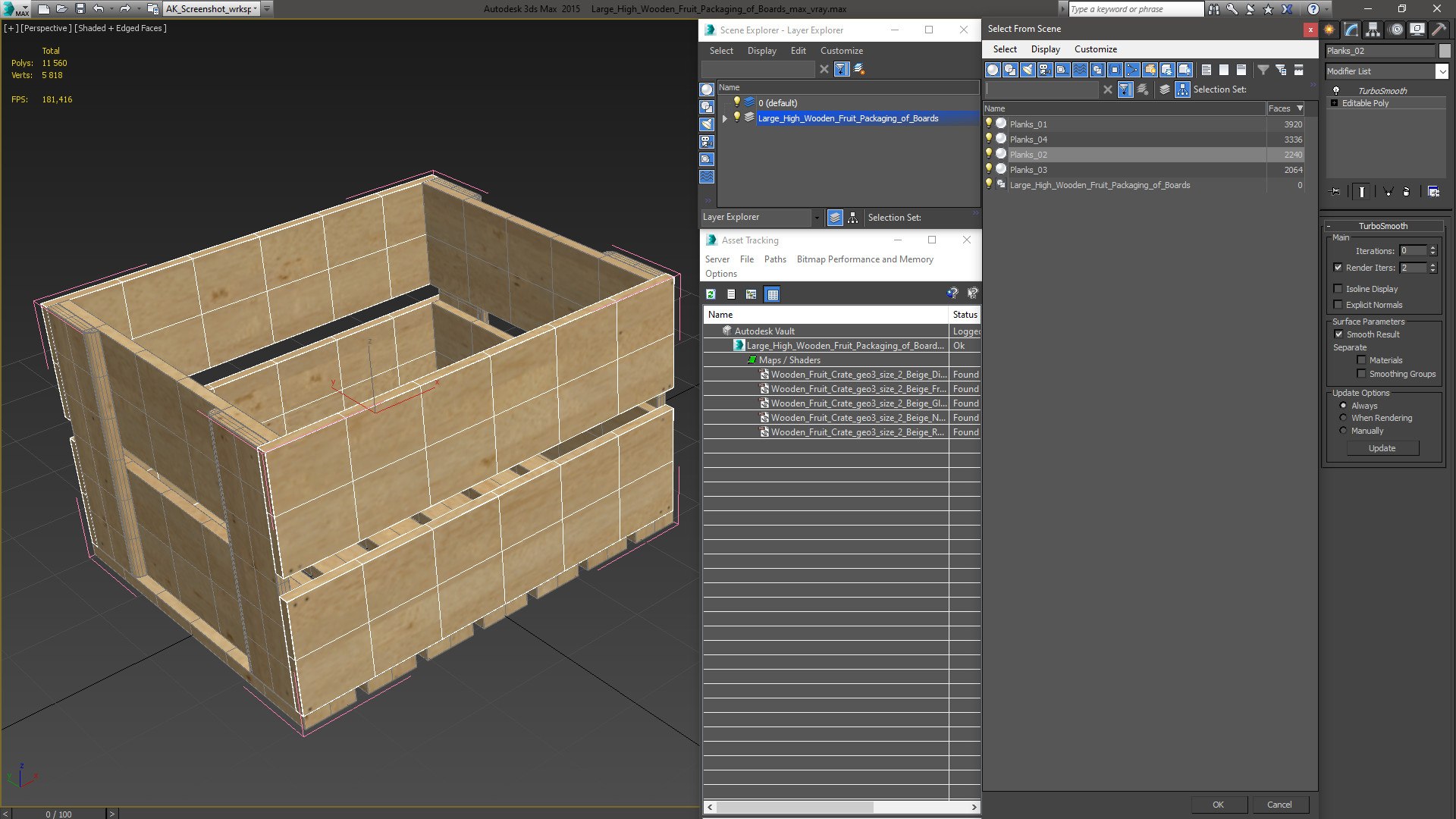Click the Faces column sort arrow

pos(1300,108)
